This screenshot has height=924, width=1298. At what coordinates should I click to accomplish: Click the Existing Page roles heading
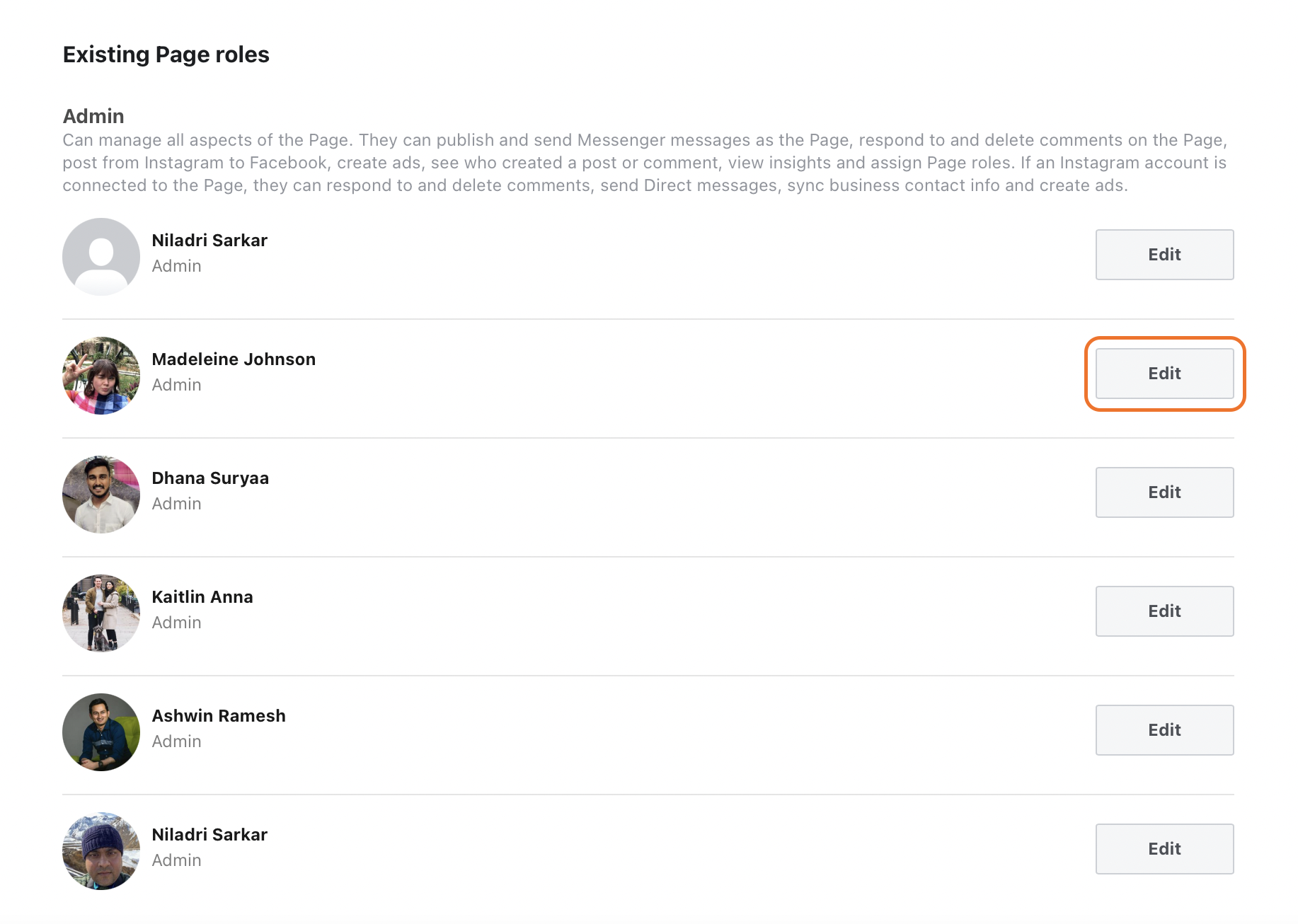tap(166, 54)
